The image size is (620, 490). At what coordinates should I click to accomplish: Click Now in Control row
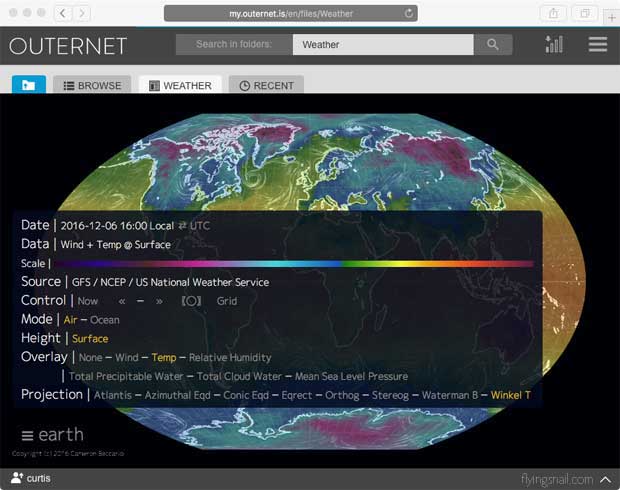(88, 301)
